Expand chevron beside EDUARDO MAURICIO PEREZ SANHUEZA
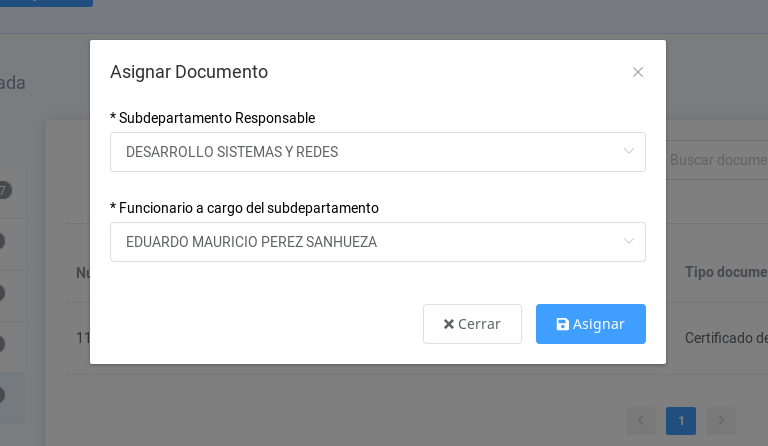768x446 pixels. pyautogui.click(x=629, y=242)
